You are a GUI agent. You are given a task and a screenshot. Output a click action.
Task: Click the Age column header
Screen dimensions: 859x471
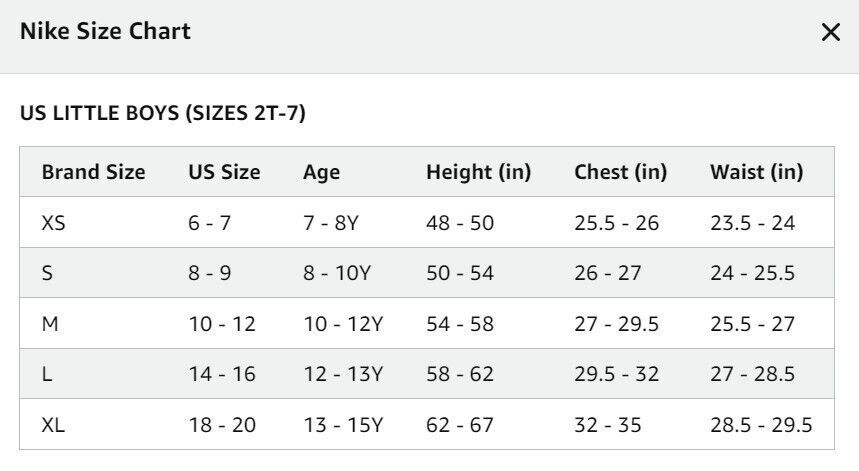[x=322, y=173]
